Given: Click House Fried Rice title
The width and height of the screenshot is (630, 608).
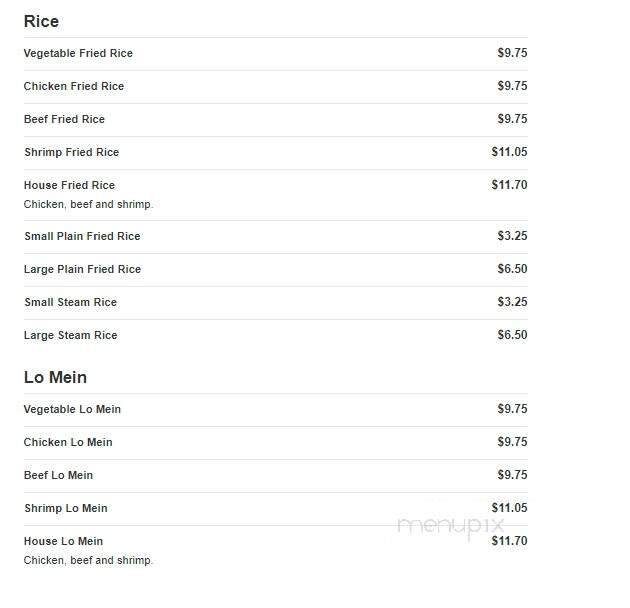Looking at the screenshot, I should pos(69,185).
